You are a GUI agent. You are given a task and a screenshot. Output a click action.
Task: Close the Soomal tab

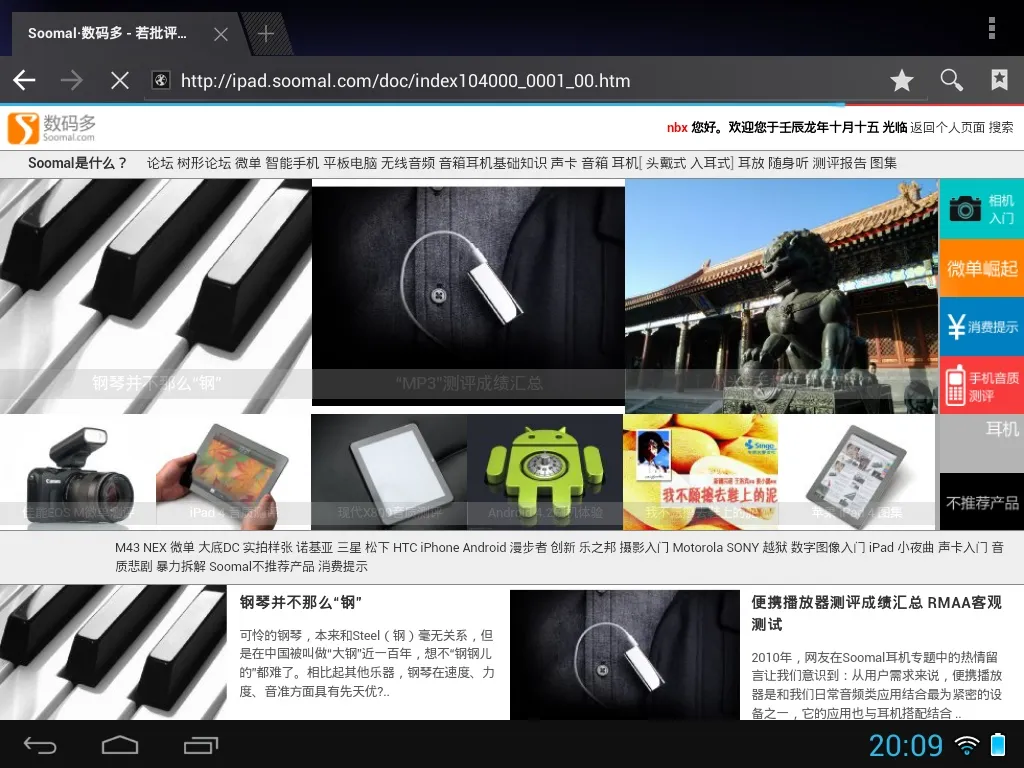coord(221,34)
